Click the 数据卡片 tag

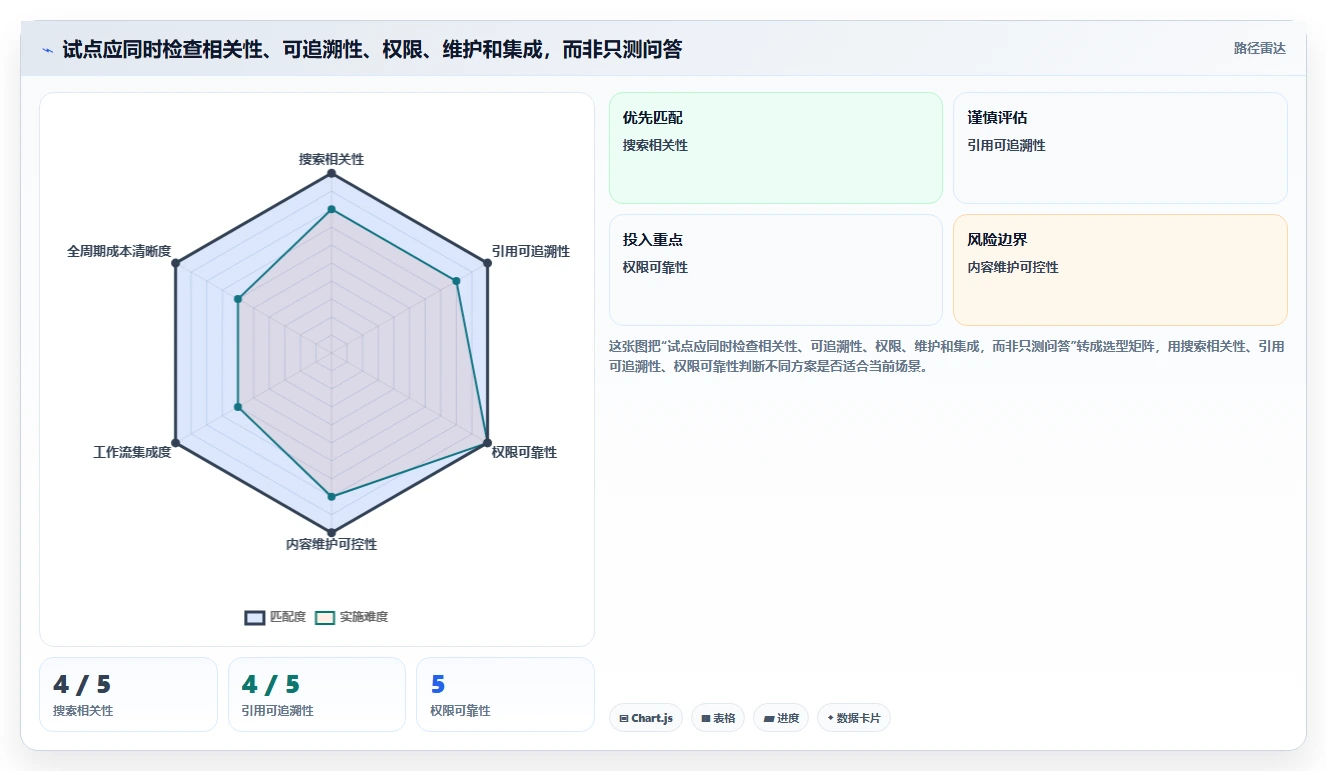(x=854, y=718)
